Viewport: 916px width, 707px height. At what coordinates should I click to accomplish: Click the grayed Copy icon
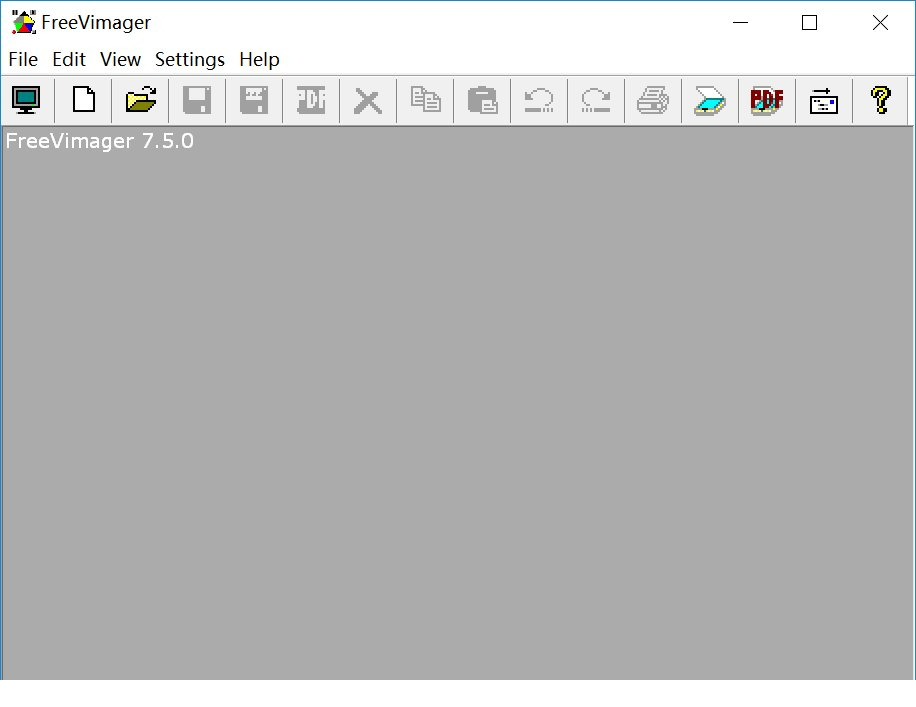tap(425, 99)
